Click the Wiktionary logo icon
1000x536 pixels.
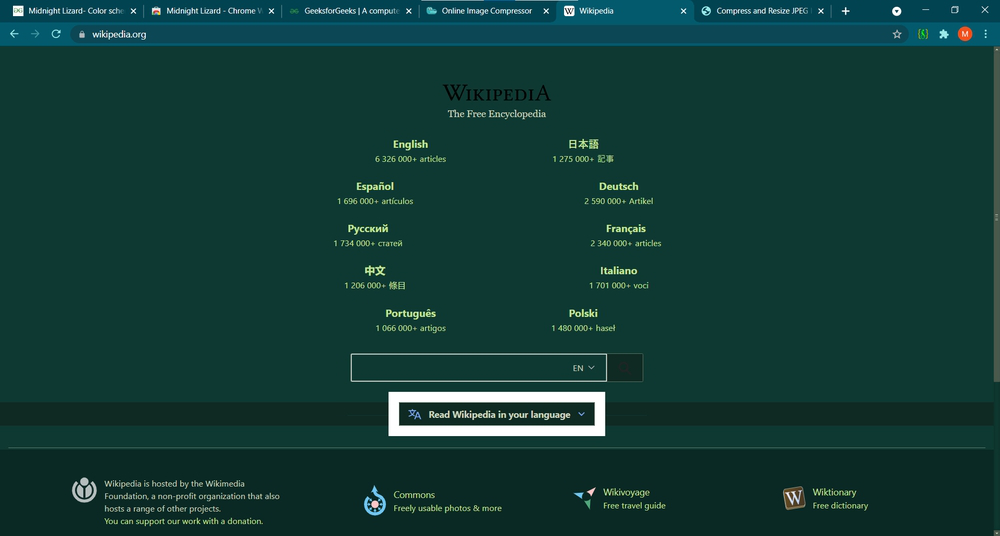(794, 498)
